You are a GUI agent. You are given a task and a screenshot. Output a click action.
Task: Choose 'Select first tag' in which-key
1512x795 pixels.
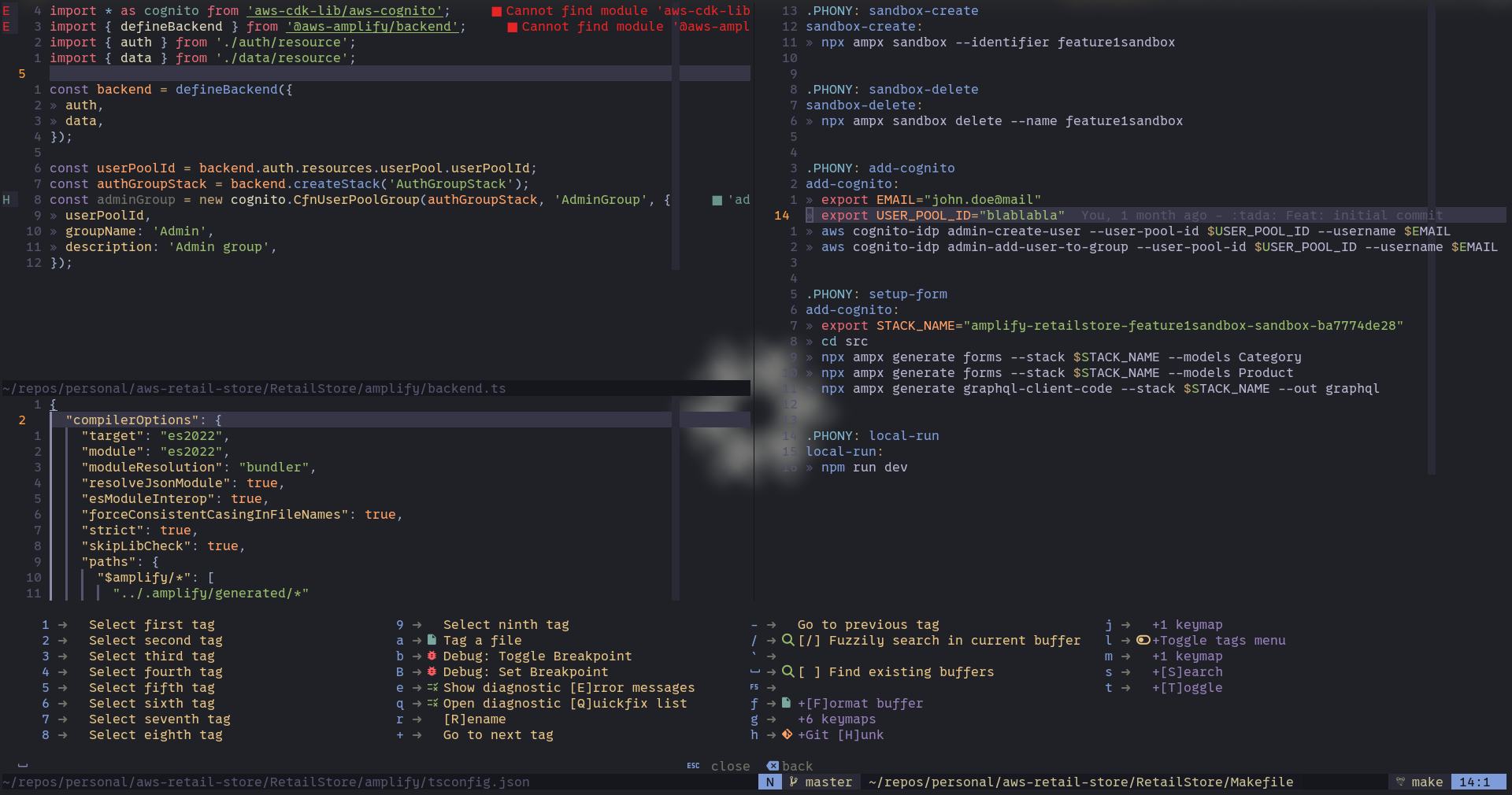[151, 624]
